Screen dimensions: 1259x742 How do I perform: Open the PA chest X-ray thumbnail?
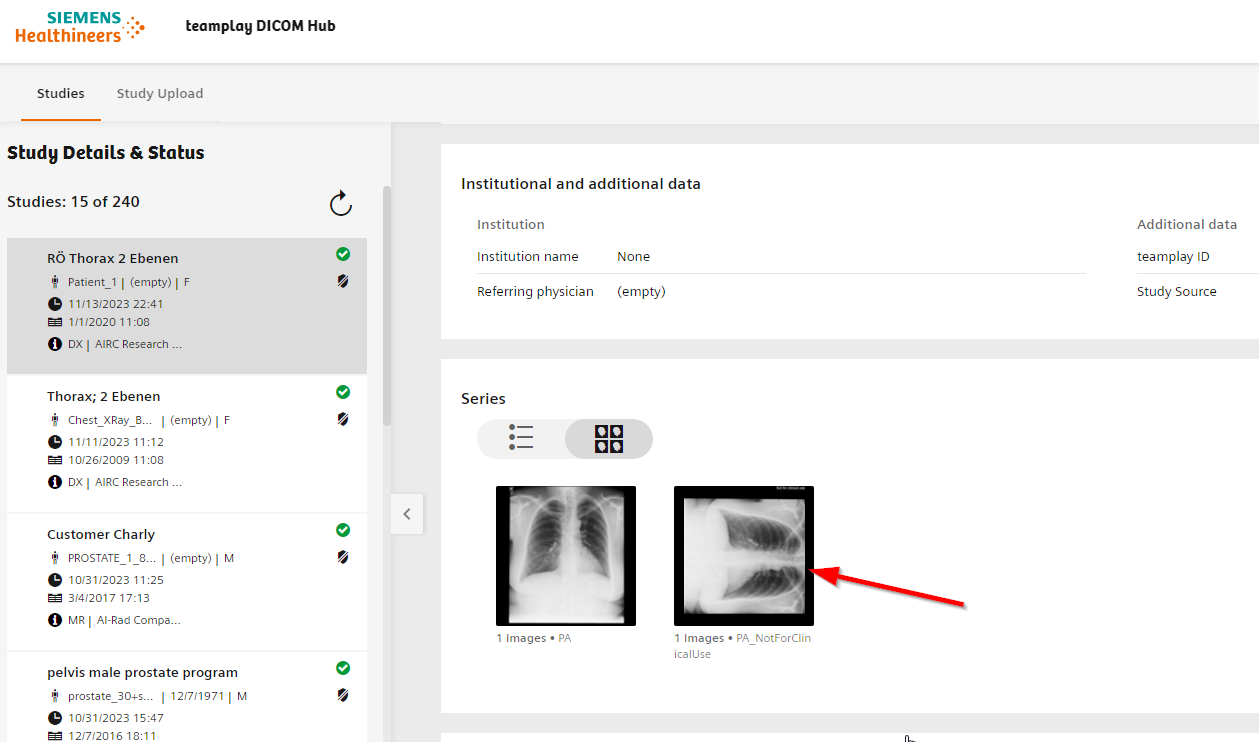pos(565,555)
